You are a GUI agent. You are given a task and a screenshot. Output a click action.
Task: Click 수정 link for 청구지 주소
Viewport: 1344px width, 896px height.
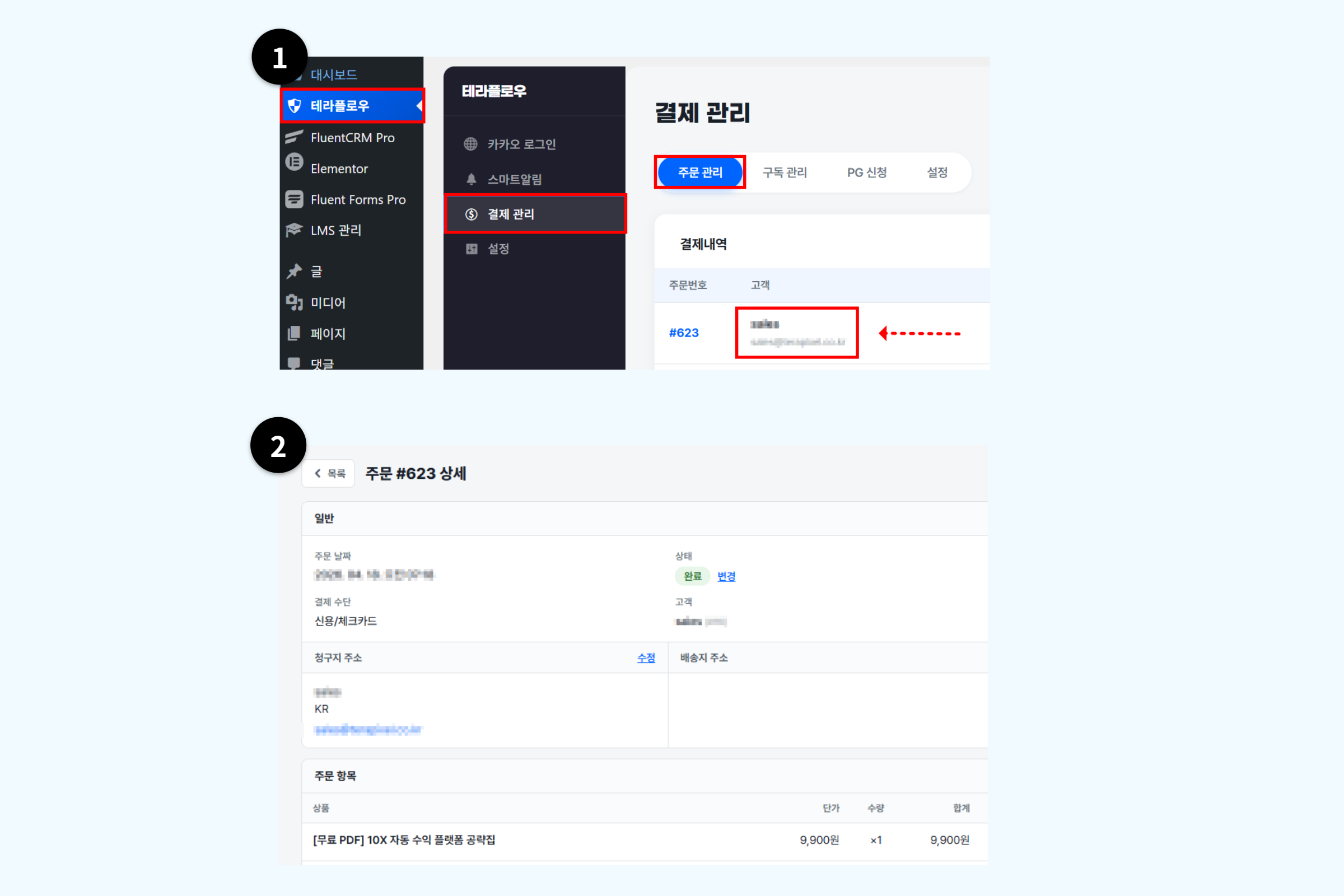coord(646,659)
